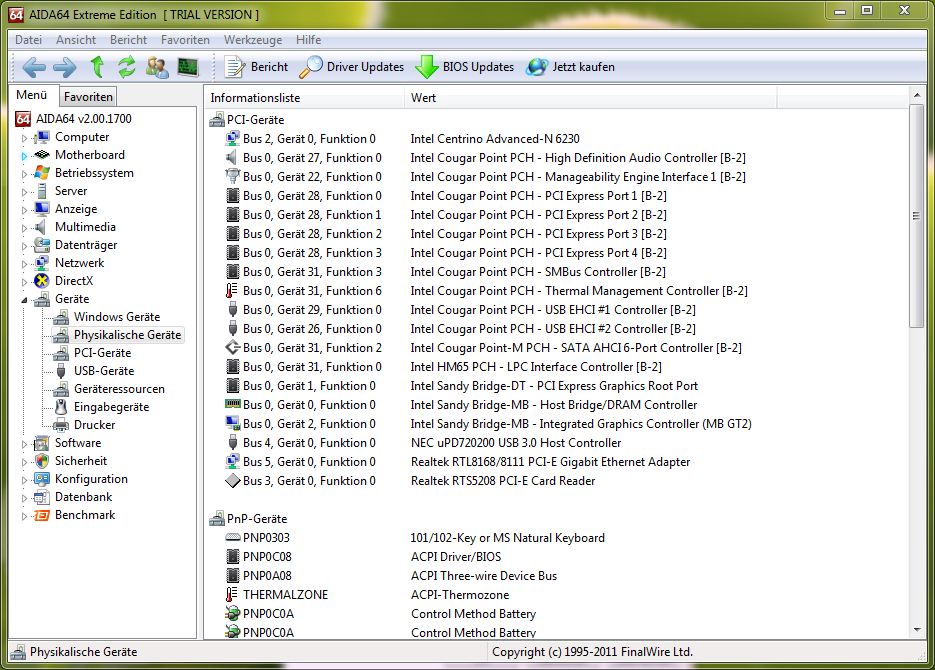This screenshot has height=670, width=935.
Task: Click keyboard icon of PNP0303 row
Action: pos(233,538)
